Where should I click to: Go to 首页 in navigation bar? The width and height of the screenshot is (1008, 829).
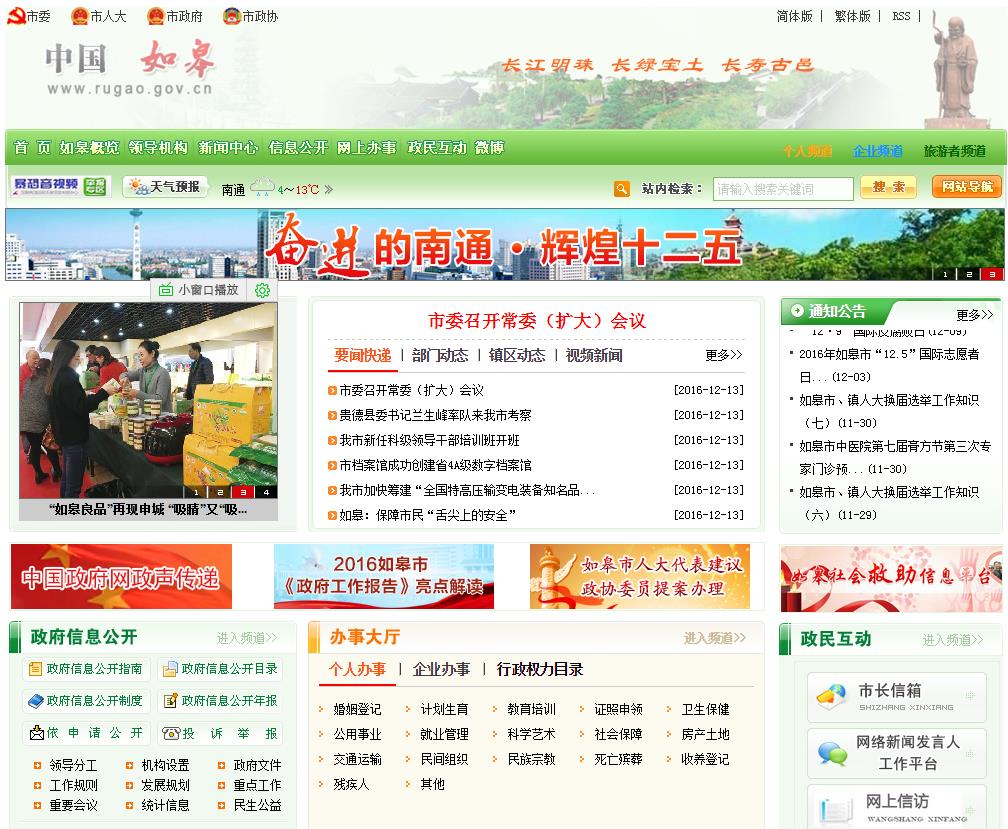coord(32,148)
